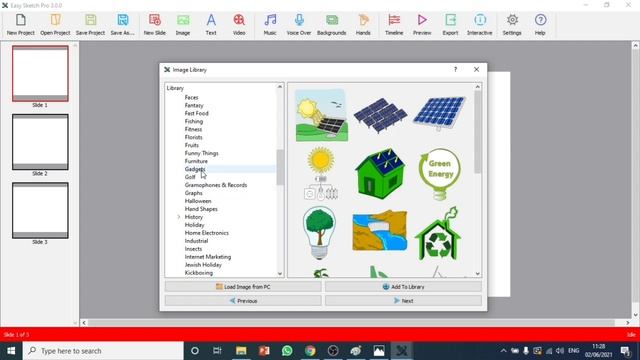Open Project via toolbar icon
Image resolution: width=640 pixels, height=360 pixels.
(55, 24)
